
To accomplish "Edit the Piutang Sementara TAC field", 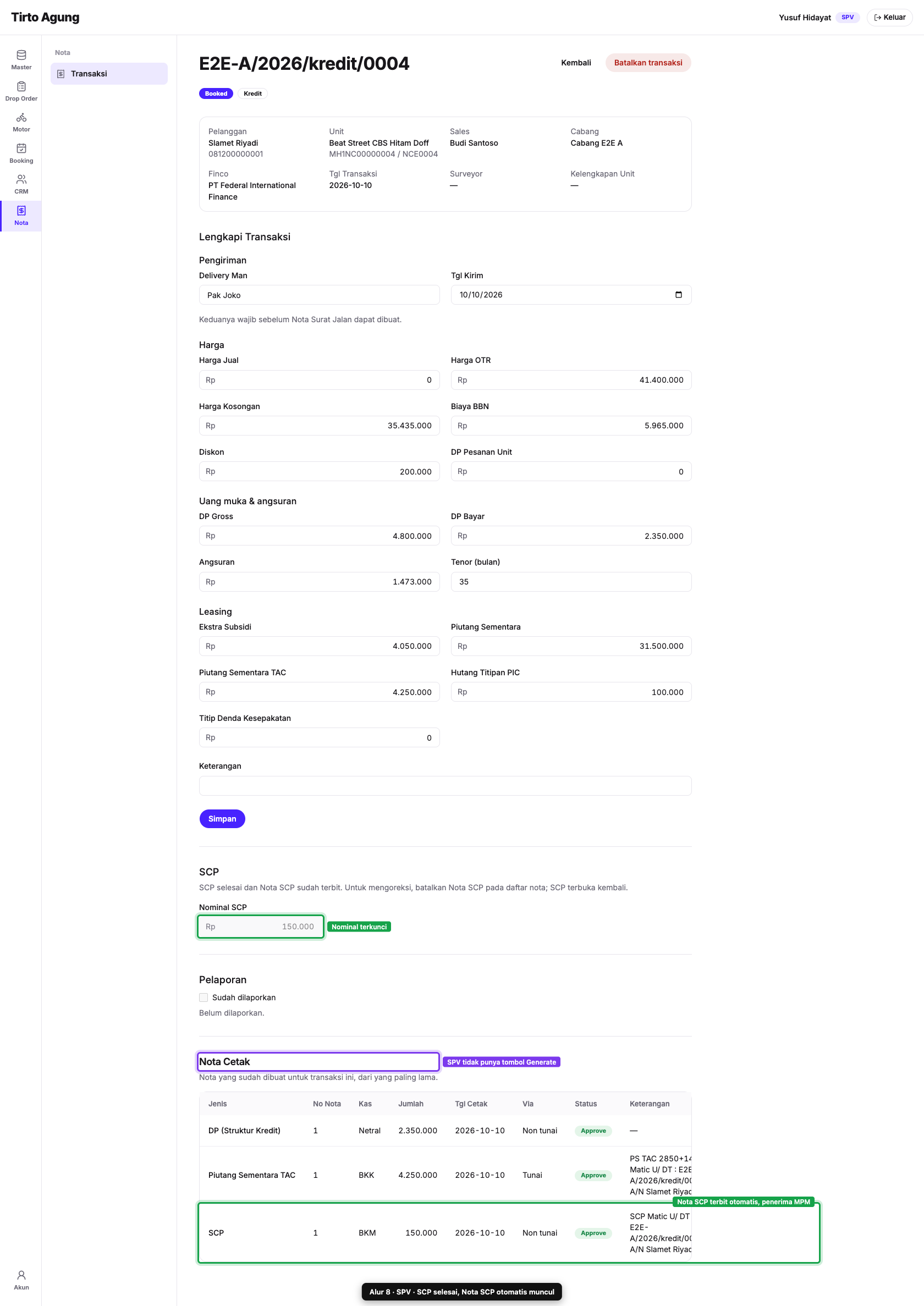I will pos(319,692).
